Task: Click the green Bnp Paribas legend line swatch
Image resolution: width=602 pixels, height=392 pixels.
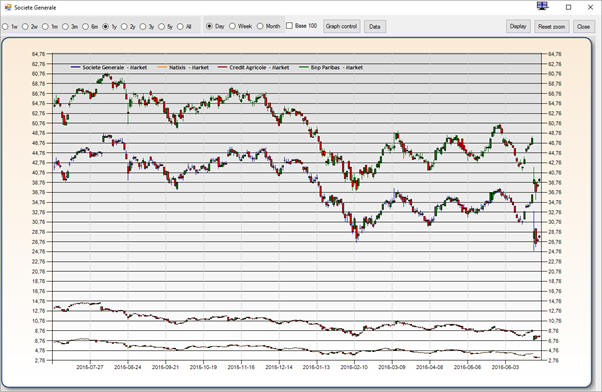Action: 304,68
